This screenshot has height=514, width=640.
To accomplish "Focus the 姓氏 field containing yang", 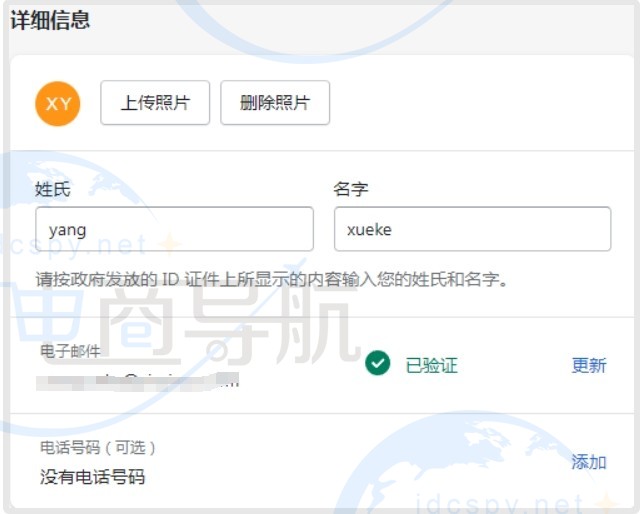I will point(174,229).
